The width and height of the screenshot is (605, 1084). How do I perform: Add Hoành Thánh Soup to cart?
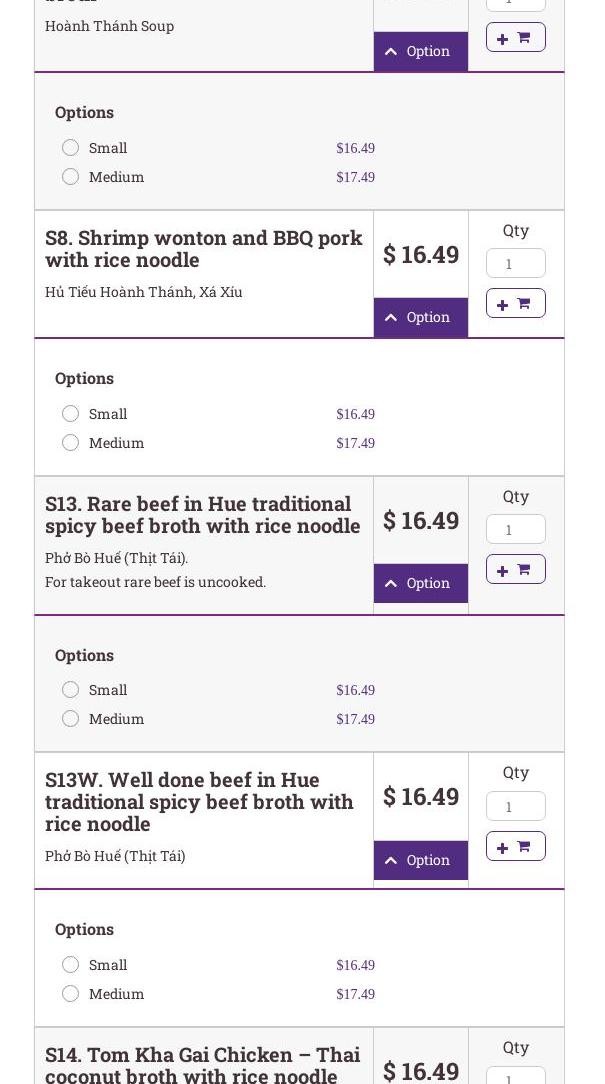(x=515, y=37)
